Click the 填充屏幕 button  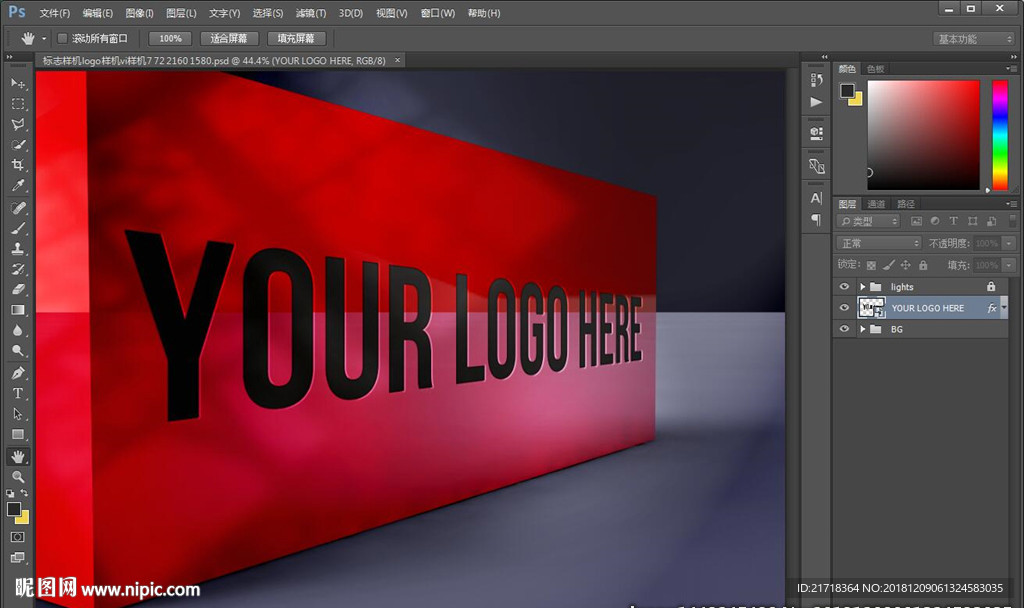point(296,39)
